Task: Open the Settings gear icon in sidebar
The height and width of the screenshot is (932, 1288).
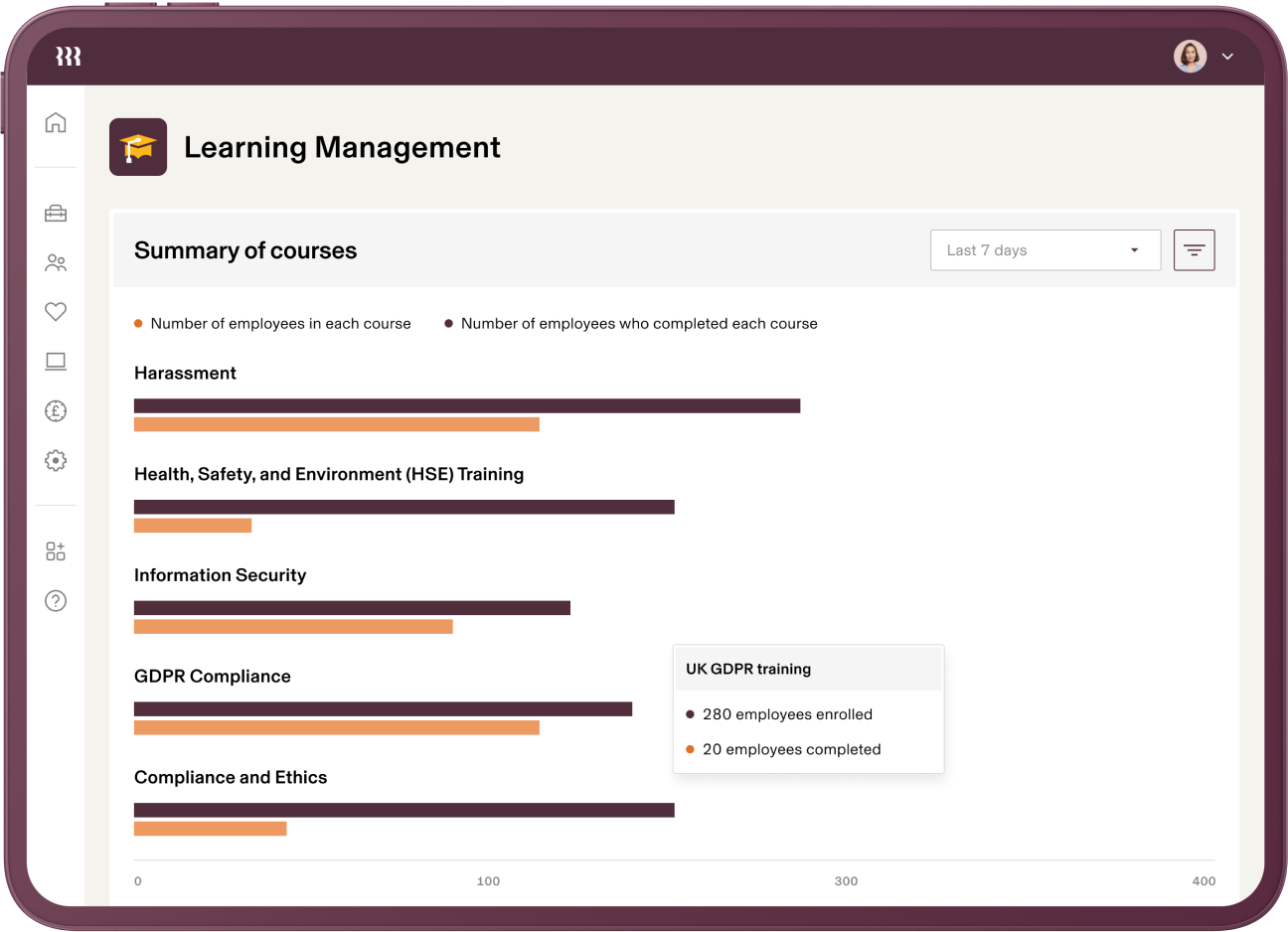Action: pyautogui.click(x=56, y=460)
